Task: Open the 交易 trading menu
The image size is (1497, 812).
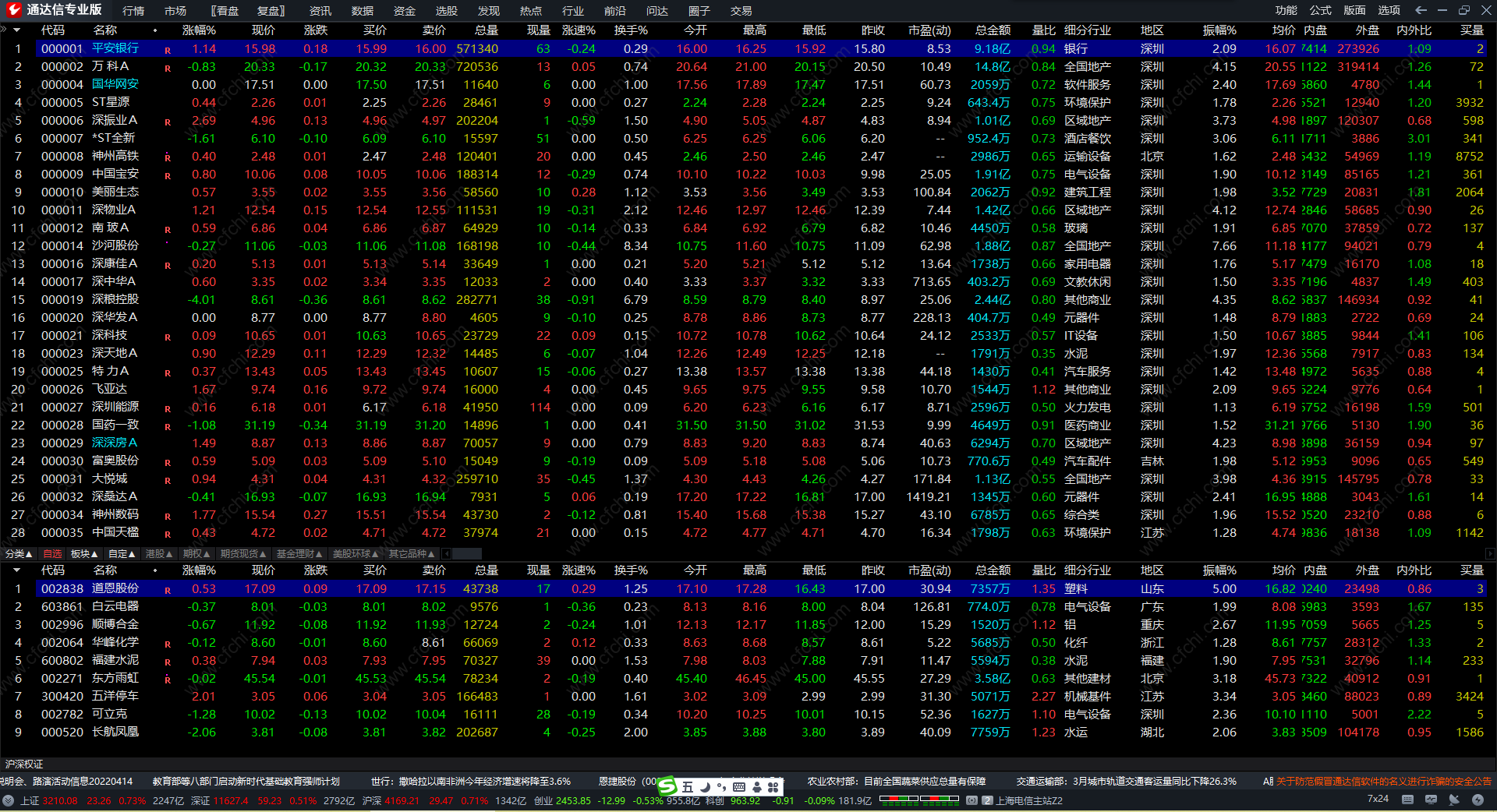Action: click(741, 11)
